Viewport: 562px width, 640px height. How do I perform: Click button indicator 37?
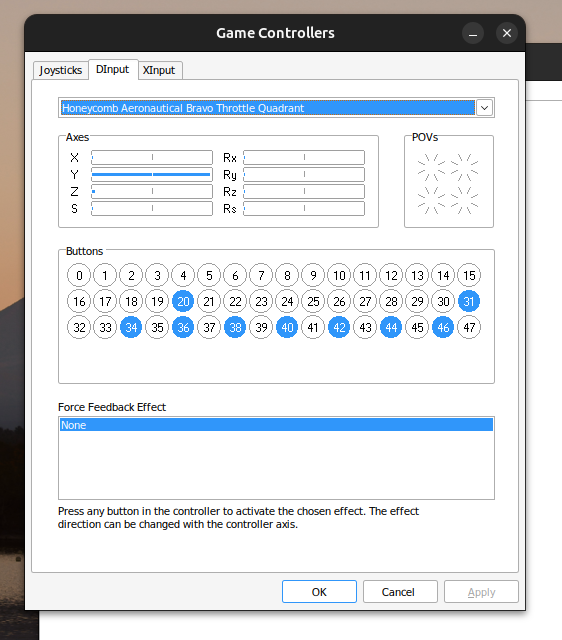pyautogui.click(x=209, y=327)
